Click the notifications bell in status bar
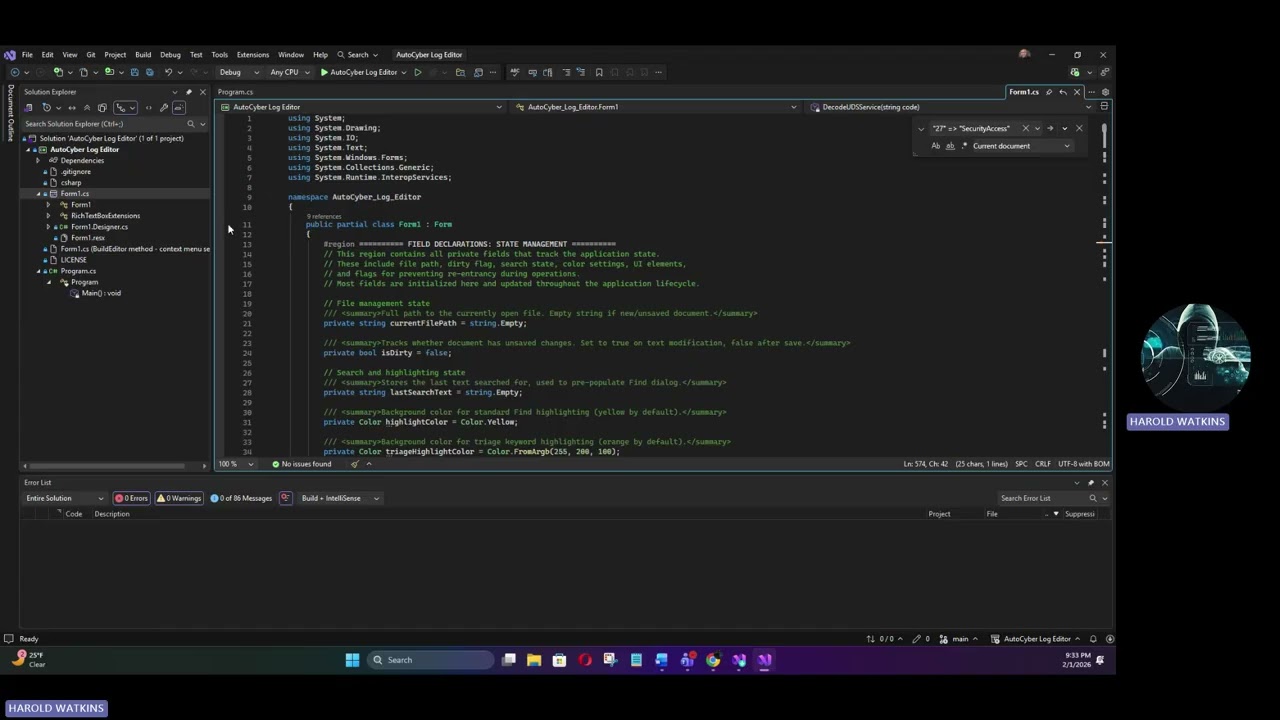Image resolution: width=1280 pixels, height=720 pixels. point(1093,639)
